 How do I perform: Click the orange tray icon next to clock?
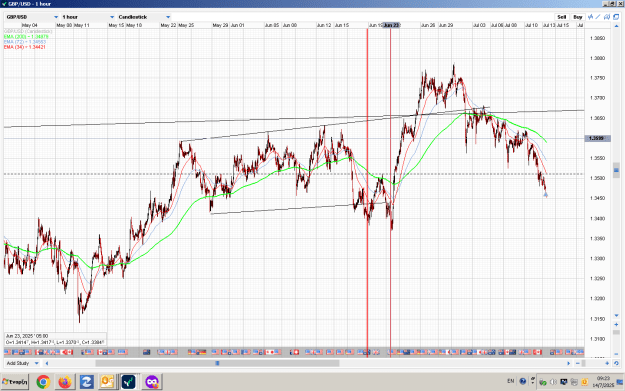[x=585, y=382]
